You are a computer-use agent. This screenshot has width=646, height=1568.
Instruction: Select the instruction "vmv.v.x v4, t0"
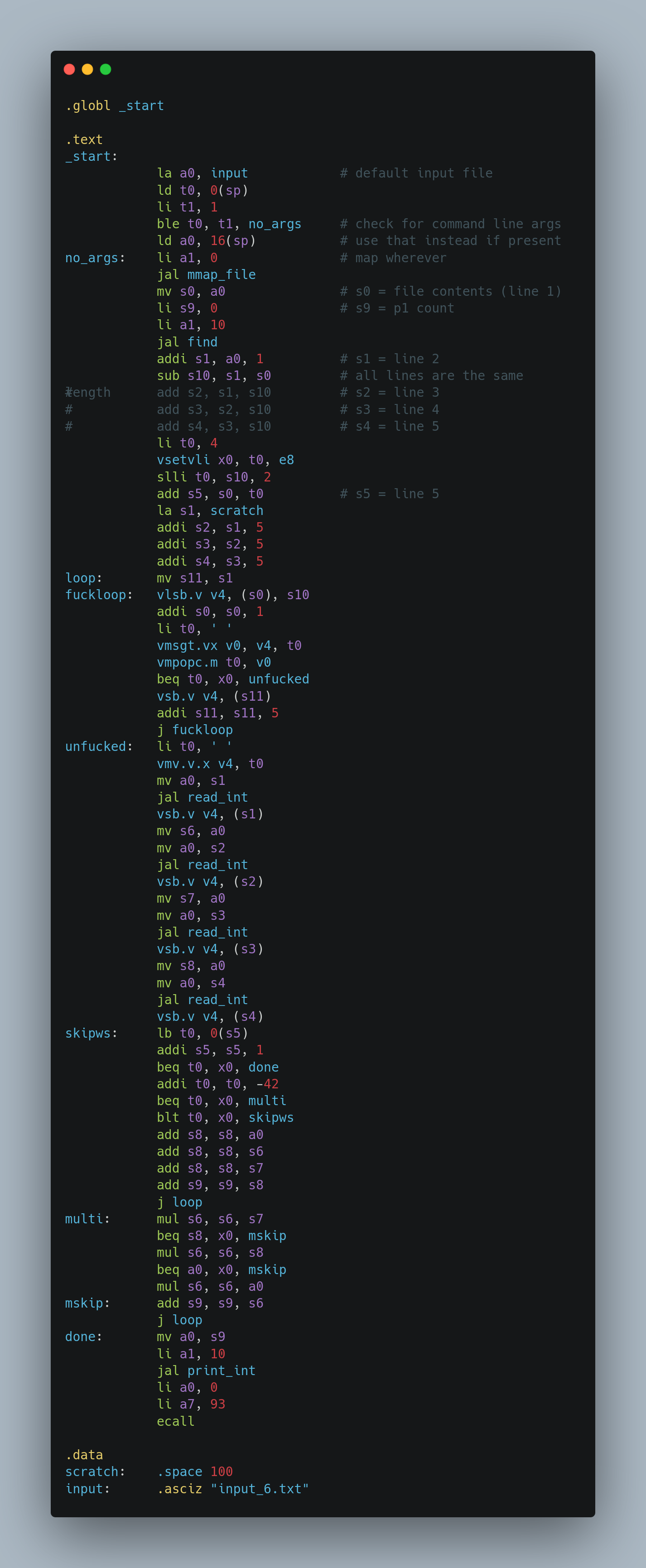pos(210,763)
